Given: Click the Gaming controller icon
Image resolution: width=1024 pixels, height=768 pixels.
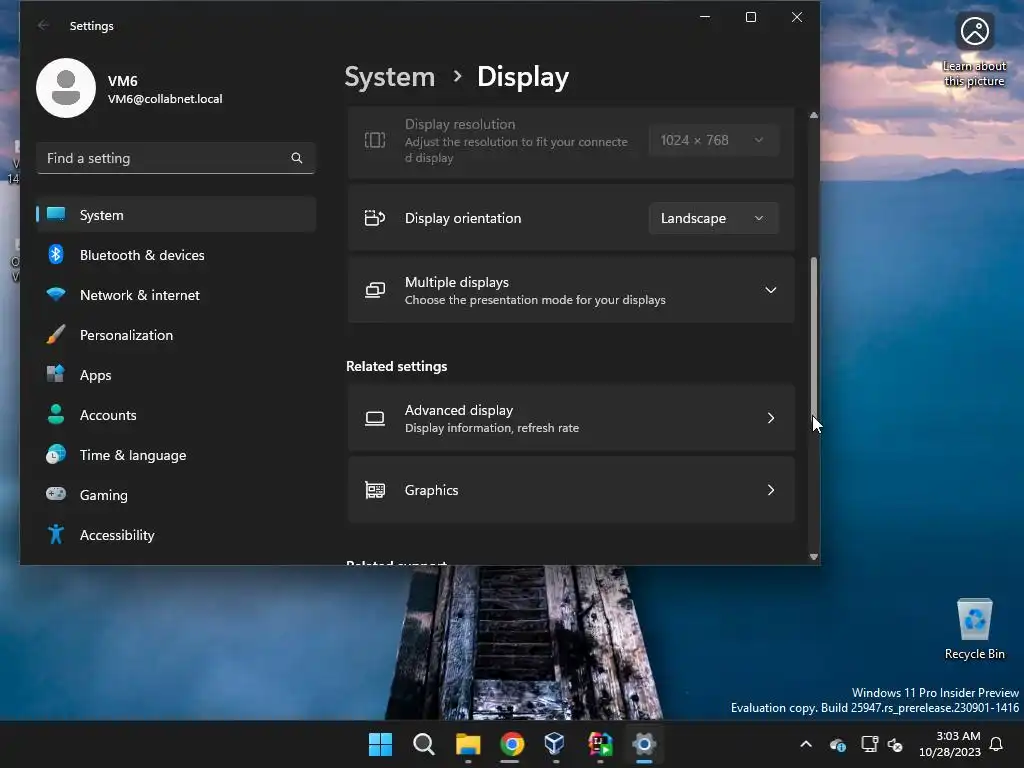Looking at the screenshot, I should tap(56, 494).
